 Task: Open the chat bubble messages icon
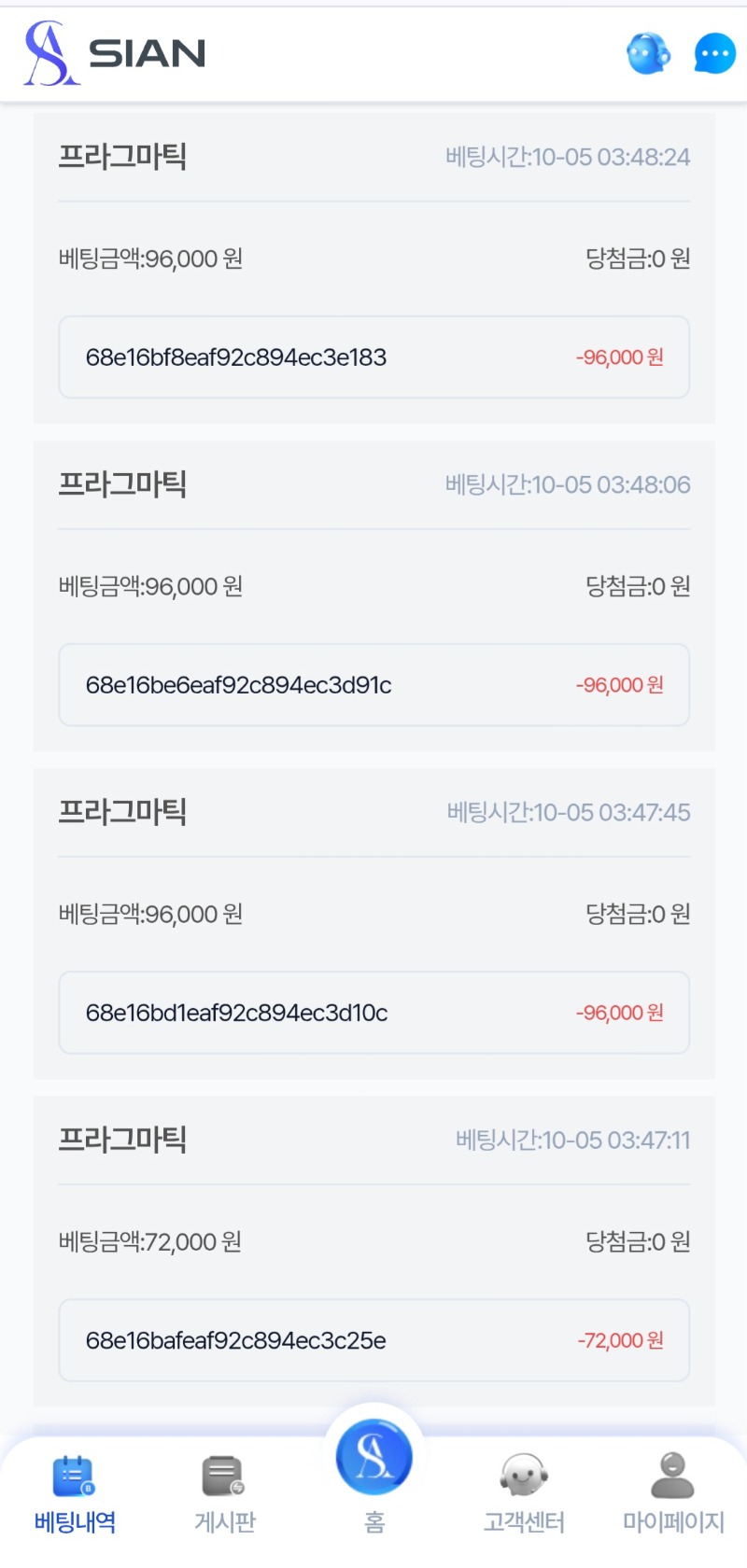[714, 53]
